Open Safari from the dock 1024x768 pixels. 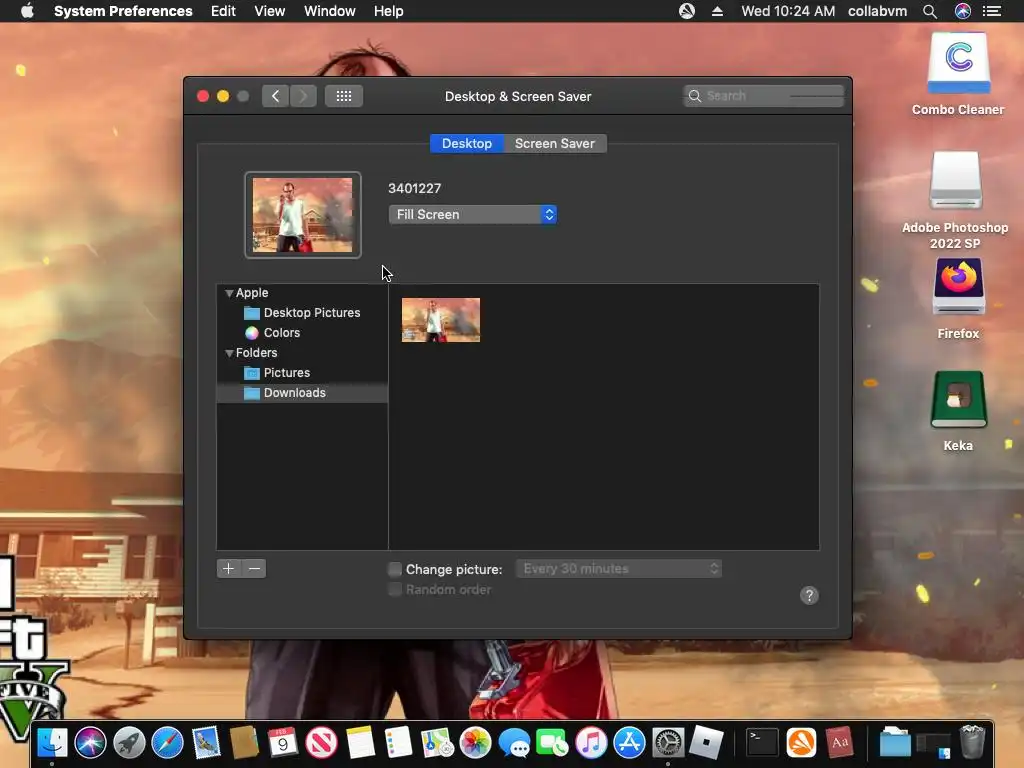(168, 743)
